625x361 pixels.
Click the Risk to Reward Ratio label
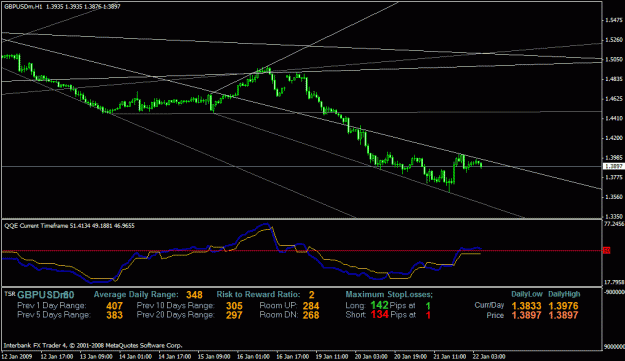point(258,294)
